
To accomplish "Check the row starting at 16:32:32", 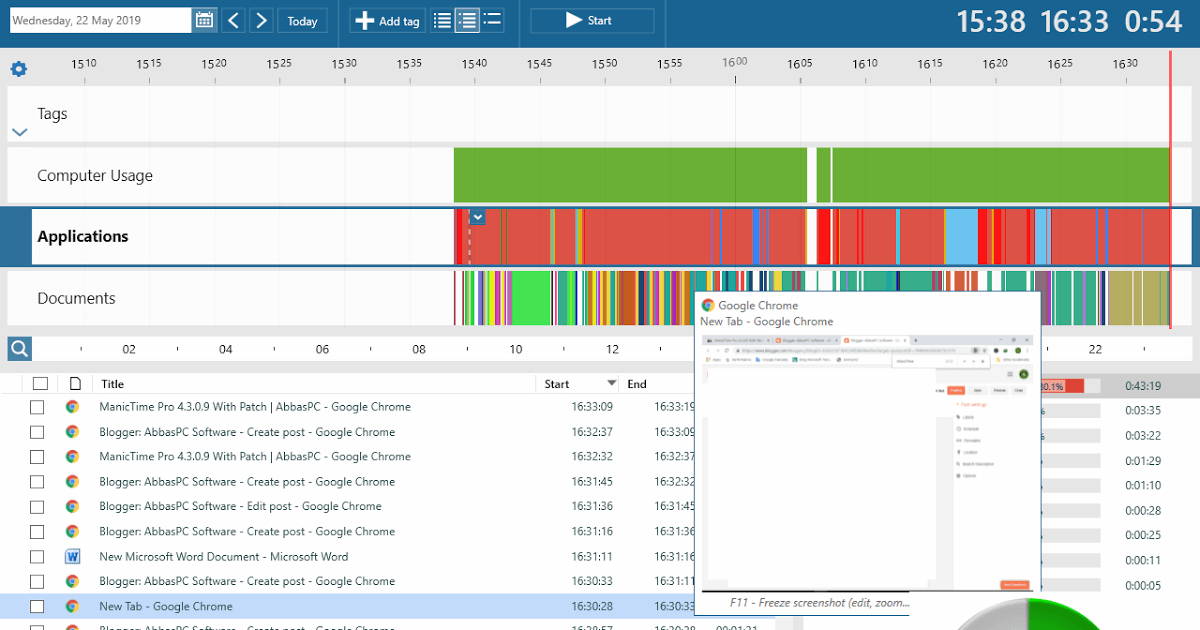I will coord(37,457).
